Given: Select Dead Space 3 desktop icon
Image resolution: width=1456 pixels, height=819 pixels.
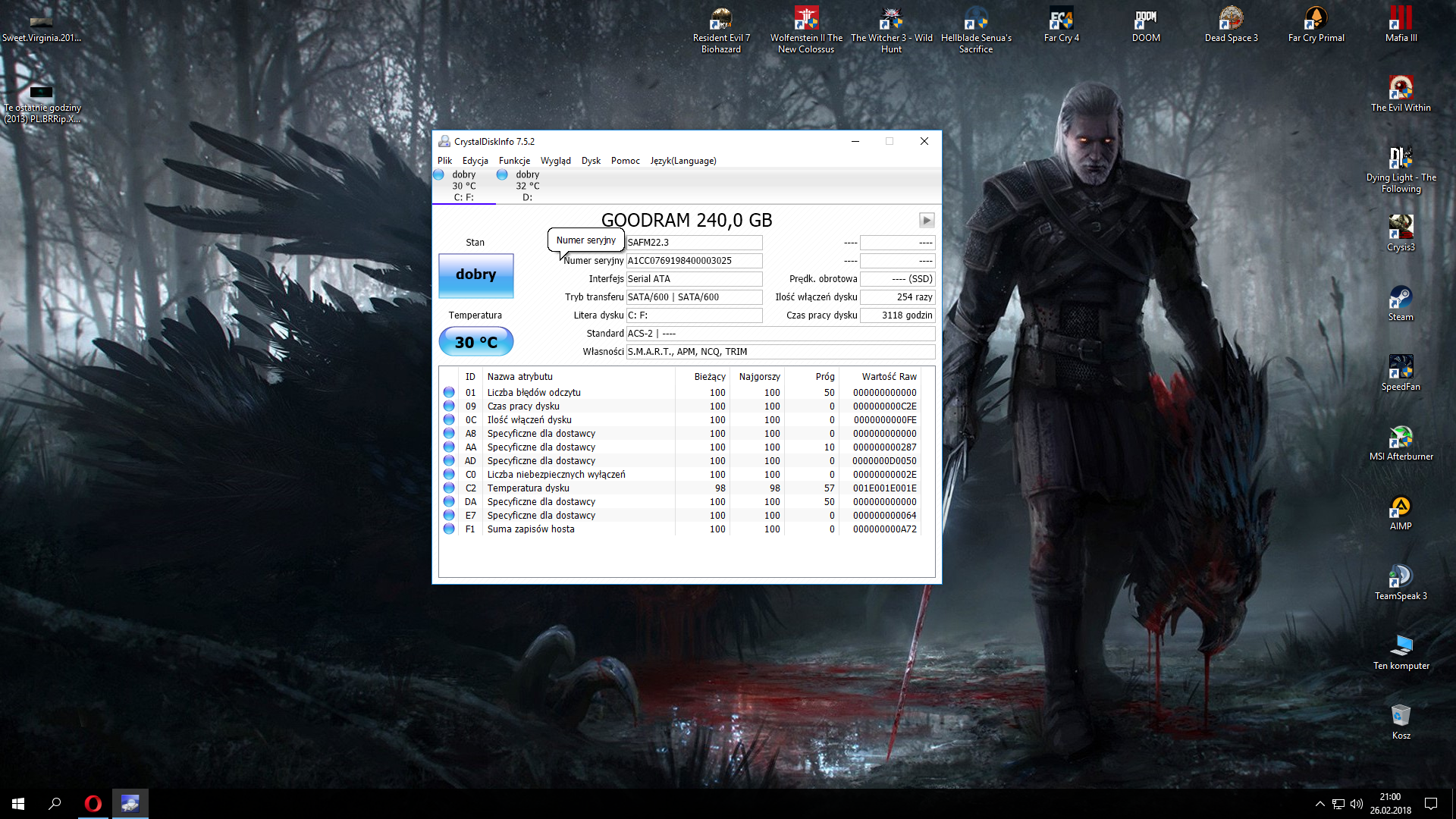Looking at the screenshot, I should point(1231,25).
